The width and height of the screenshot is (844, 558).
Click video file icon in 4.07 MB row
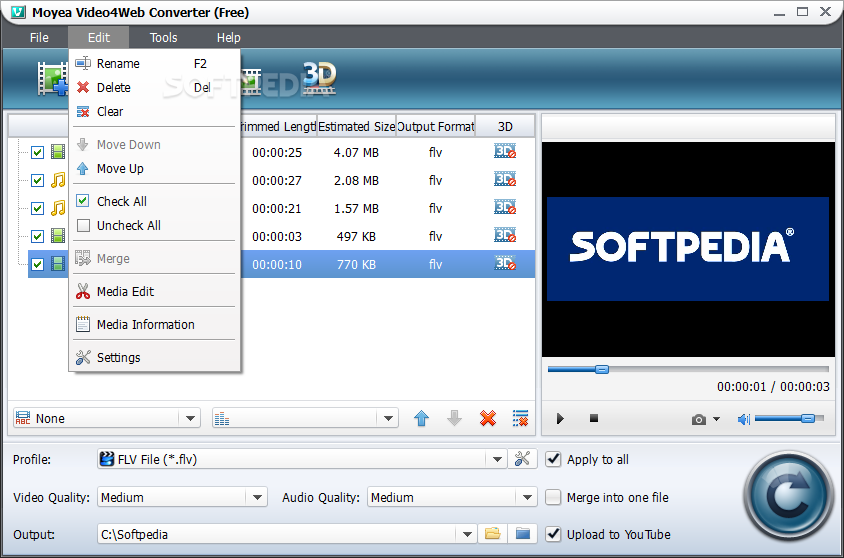coord(58,152)
